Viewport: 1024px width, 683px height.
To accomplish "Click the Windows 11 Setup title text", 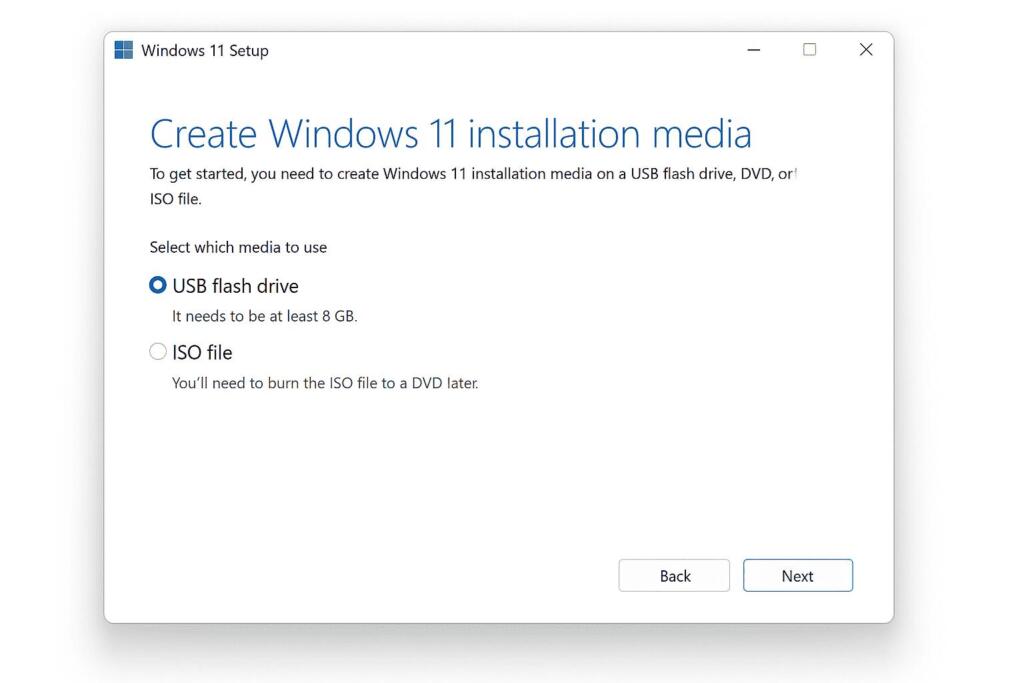I will (204, 50).
